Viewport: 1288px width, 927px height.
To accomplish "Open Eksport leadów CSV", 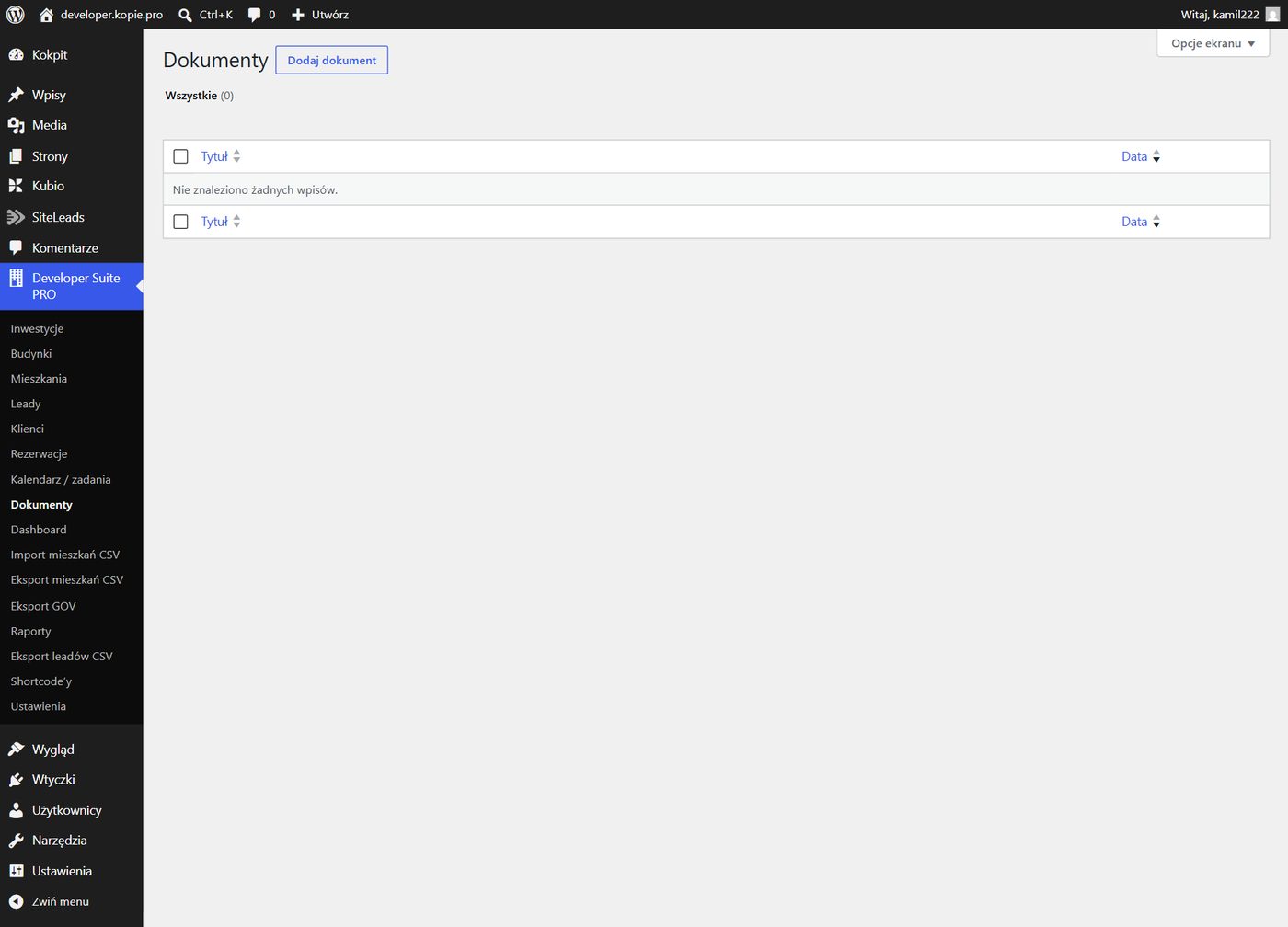I will [x=62, y=657].
